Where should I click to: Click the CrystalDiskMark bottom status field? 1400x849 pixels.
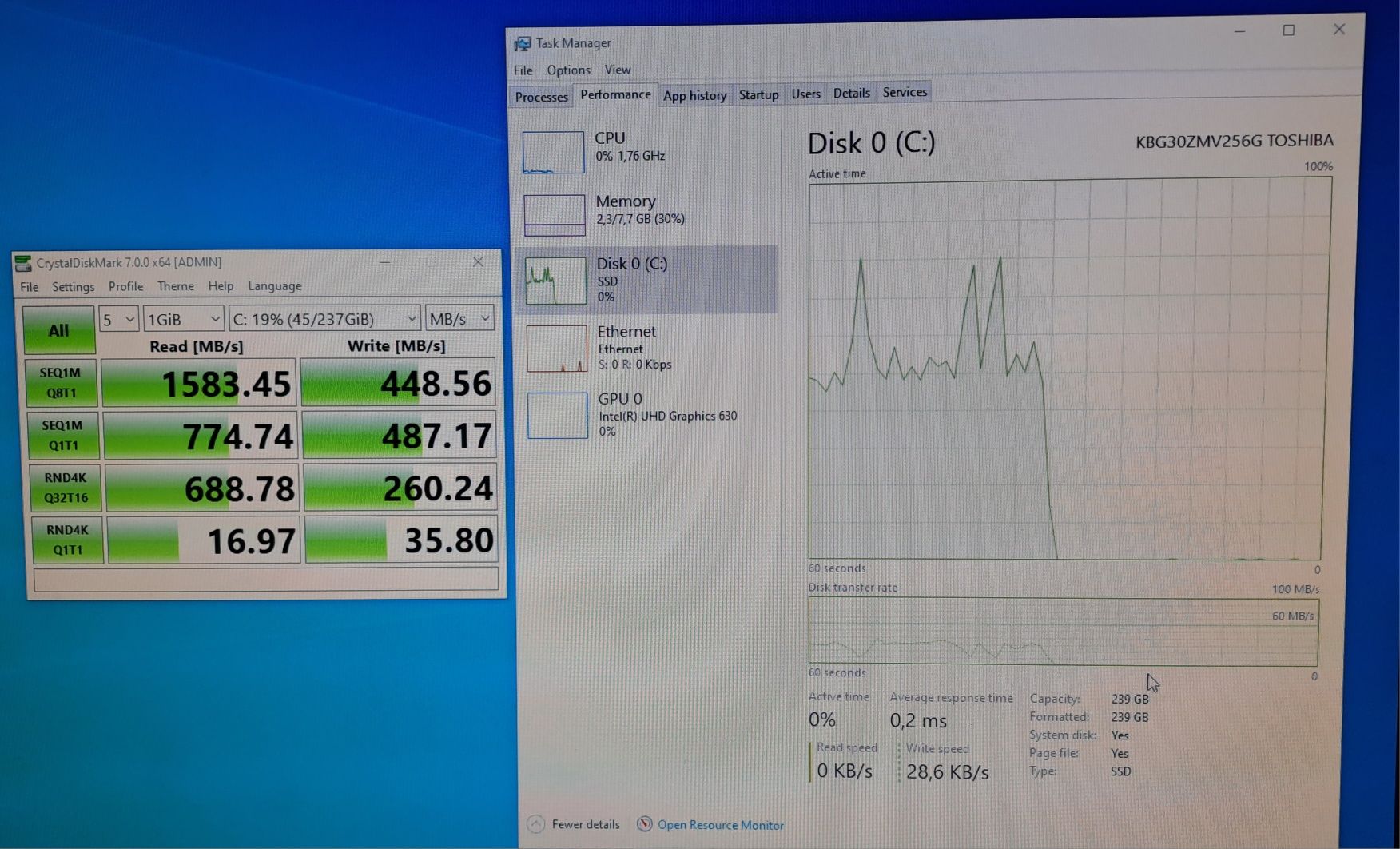coord(266,579)
